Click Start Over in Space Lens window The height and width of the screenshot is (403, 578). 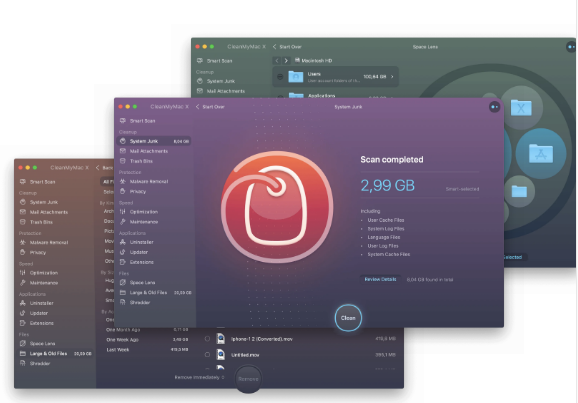287,47
